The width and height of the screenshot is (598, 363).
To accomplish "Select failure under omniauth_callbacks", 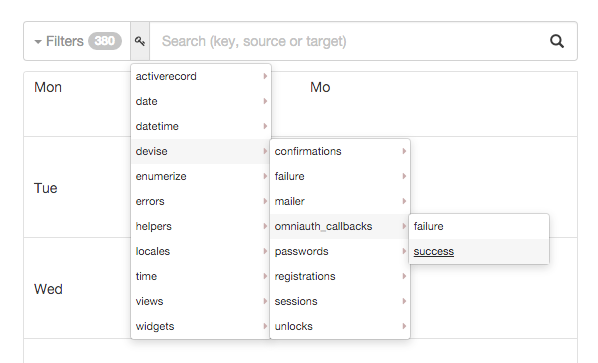I will click(479, 226).
